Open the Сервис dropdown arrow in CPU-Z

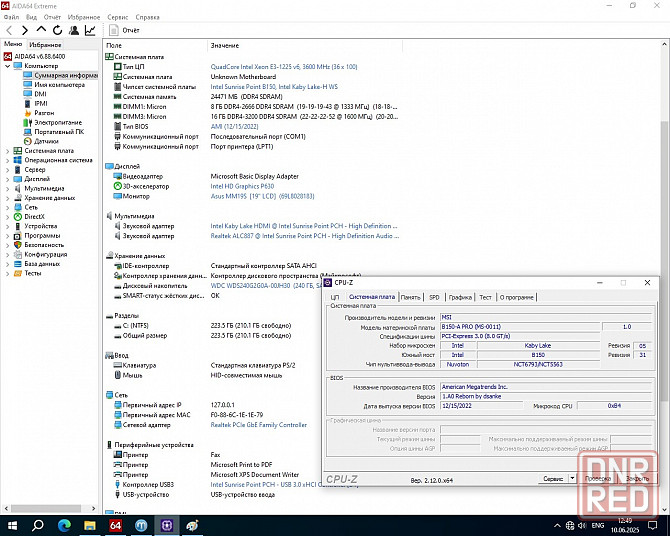coord(572,479)
